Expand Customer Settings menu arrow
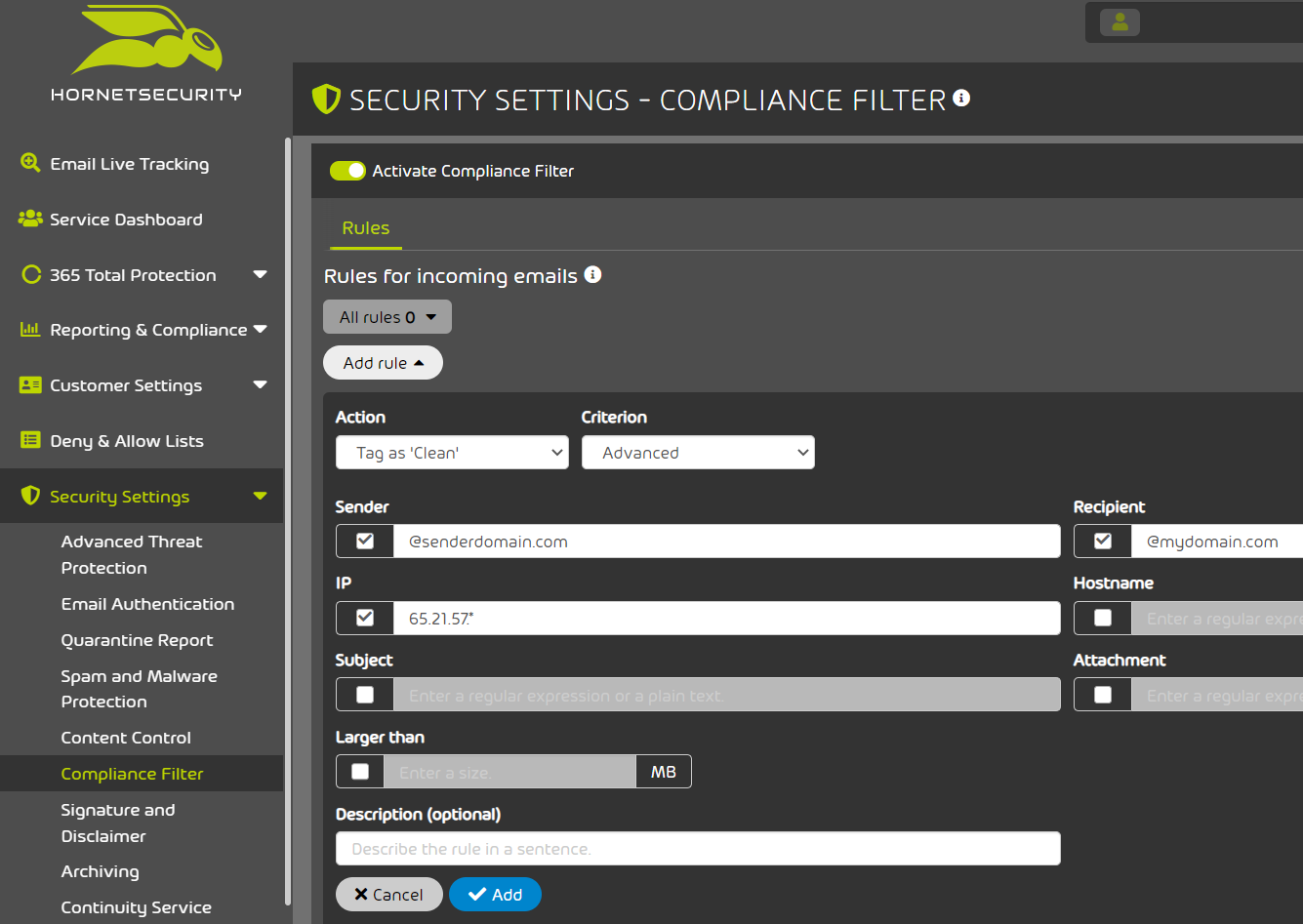Image resolution: width=1303 pixels, height=924 pixels. (260, 385)
